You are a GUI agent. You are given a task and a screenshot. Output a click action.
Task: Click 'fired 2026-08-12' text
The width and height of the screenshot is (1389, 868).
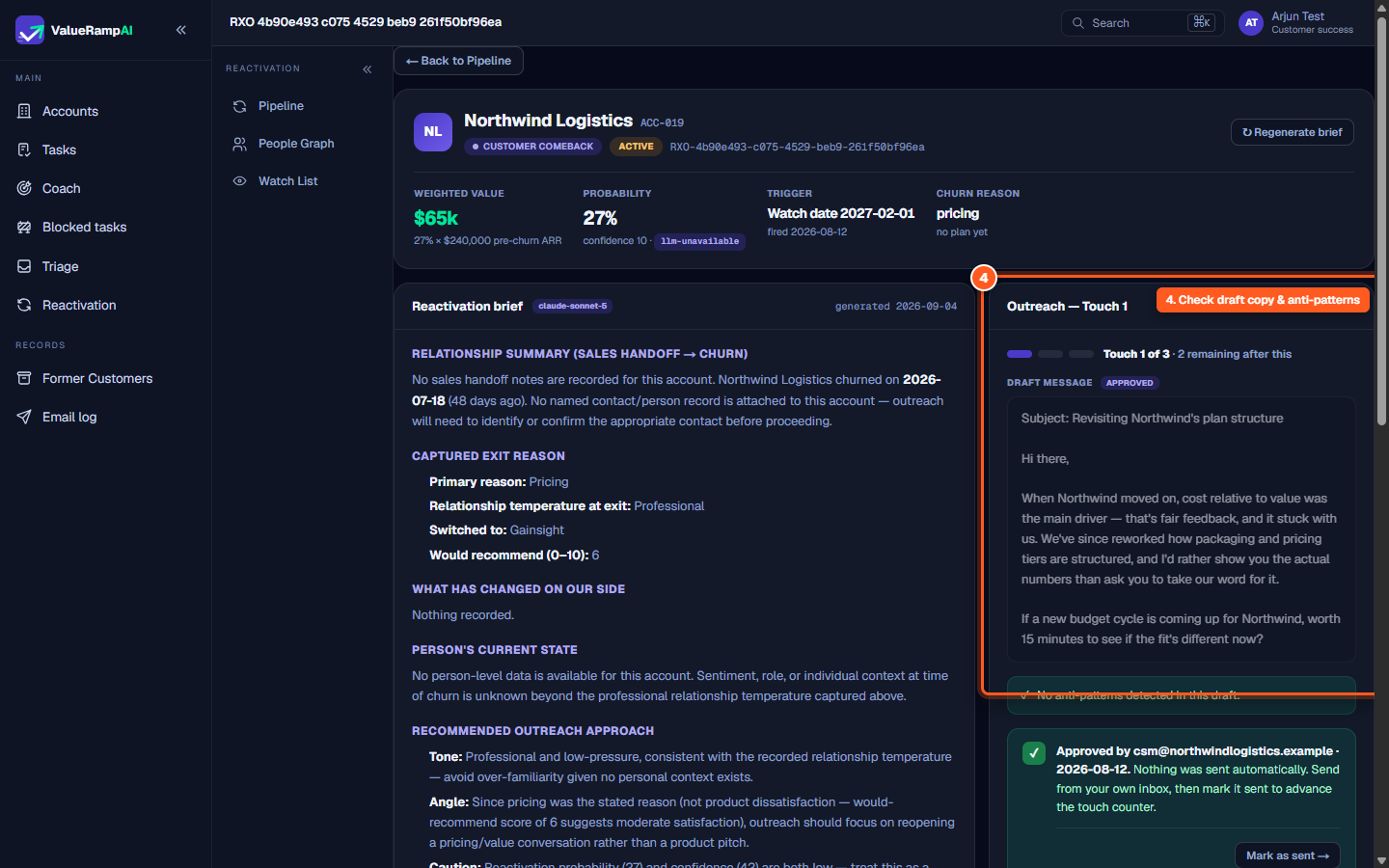click(x=806, y=232)
